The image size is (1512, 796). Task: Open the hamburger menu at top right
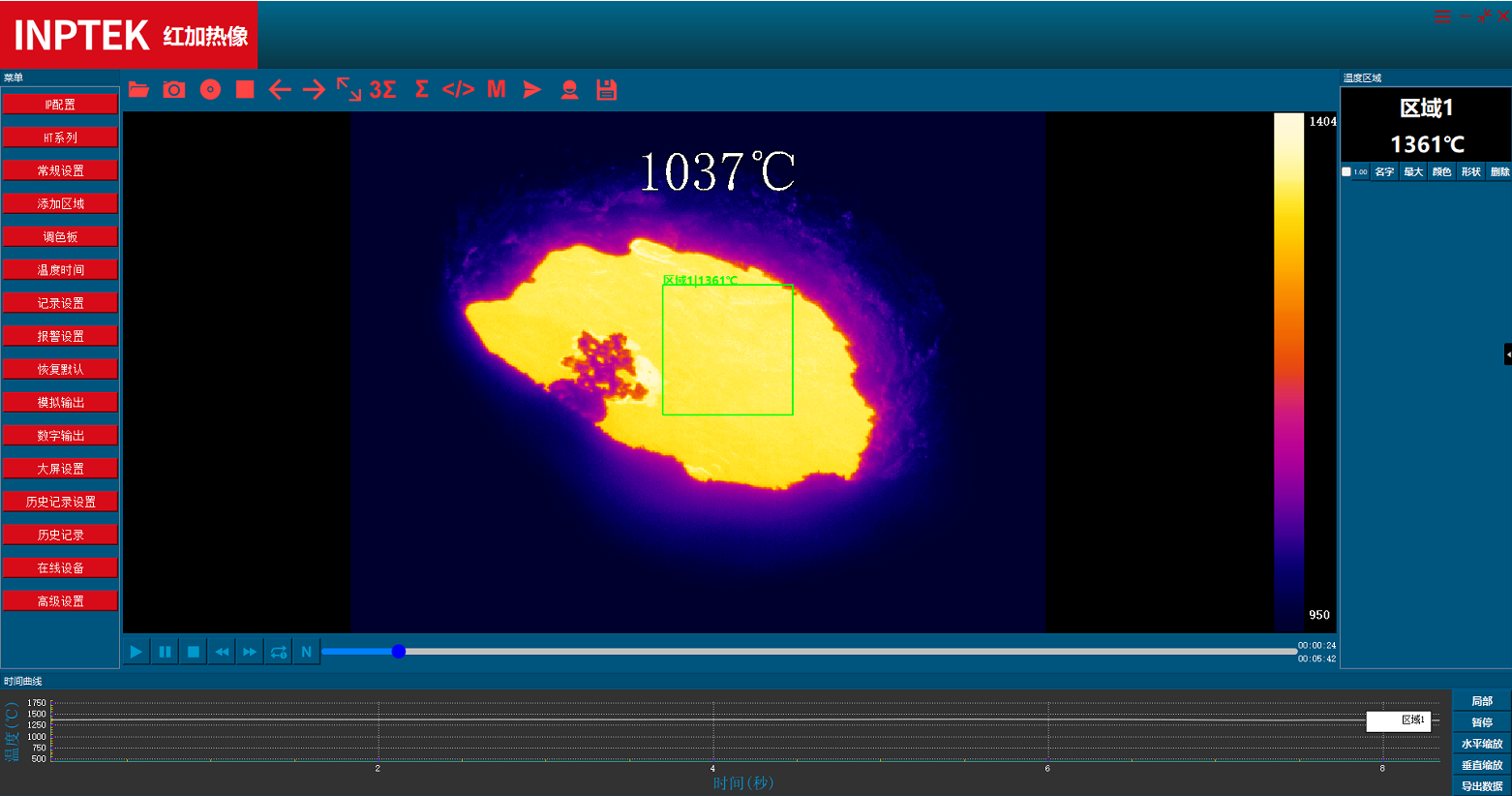pyautogui.click(x=1442, y=16)
